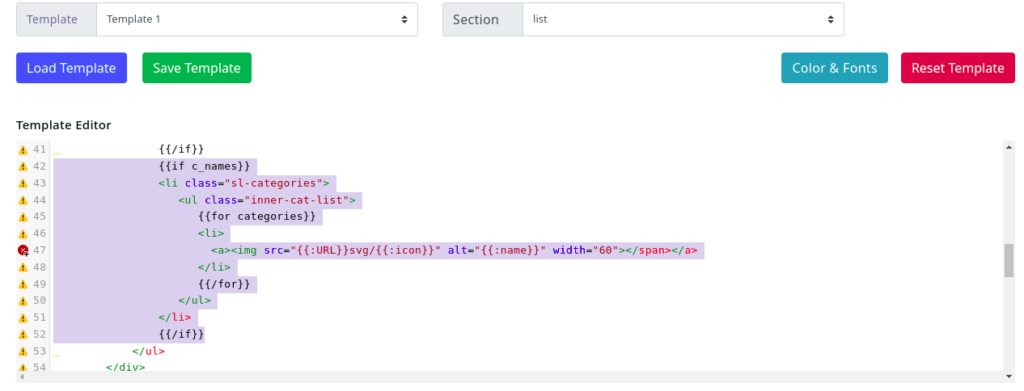Viewport: 1024px width, 391px height.
Task: Click the horizontal scrollbar left arrow
Action: (21, 377)
